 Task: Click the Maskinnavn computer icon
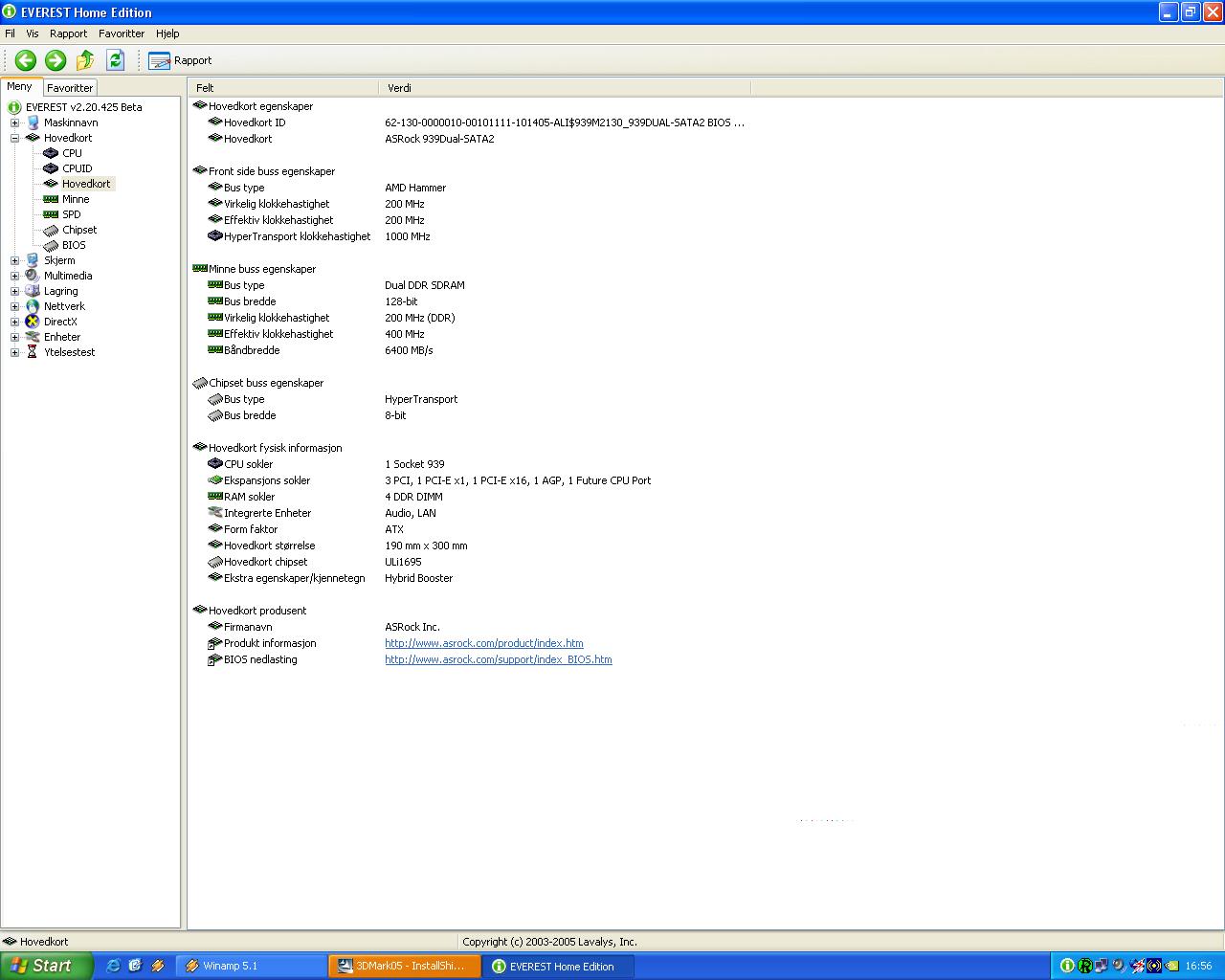33,122
